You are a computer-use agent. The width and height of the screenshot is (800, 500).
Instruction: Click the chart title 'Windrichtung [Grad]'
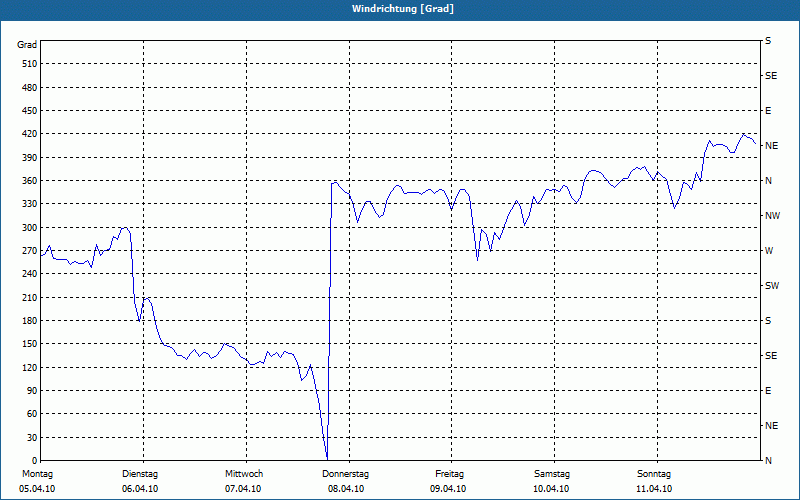[403, 9]
